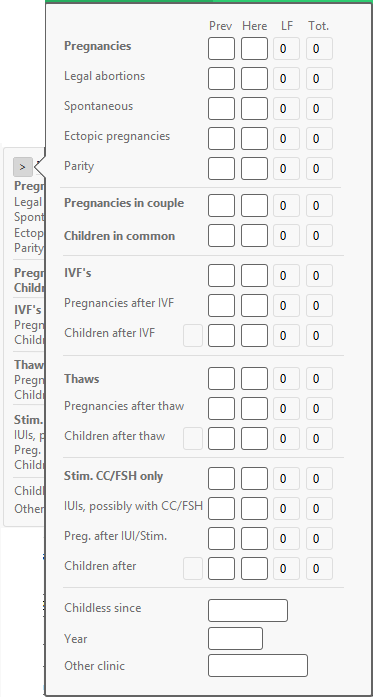Click the Prev field for Thaws
Viewport: 373px width, 697px height.
point(221,379)
